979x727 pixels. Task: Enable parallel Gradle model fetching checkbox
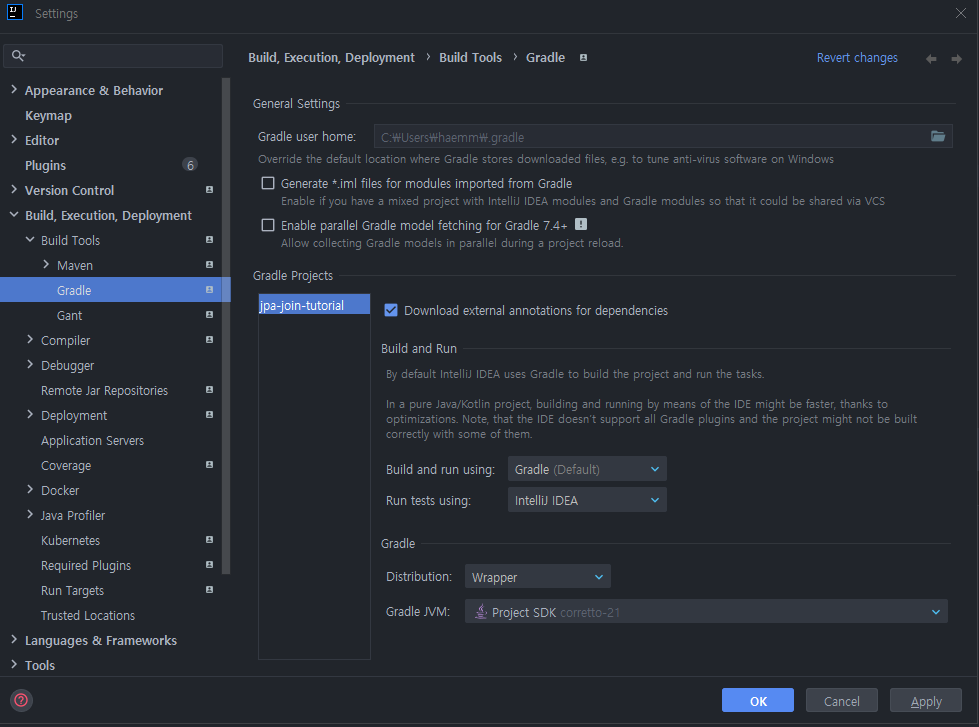coord(268,225)
